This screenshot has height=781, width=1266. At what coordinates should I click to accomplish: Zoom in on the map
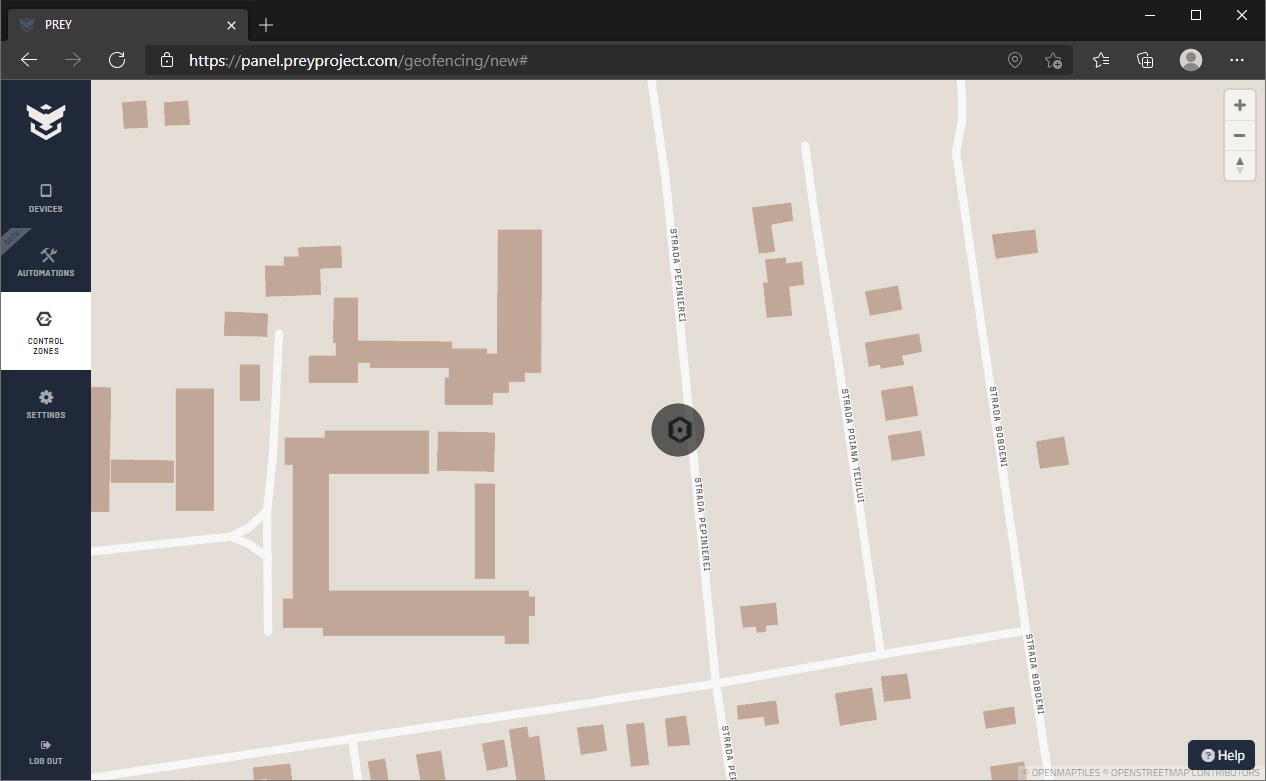tap(1240, 105)
